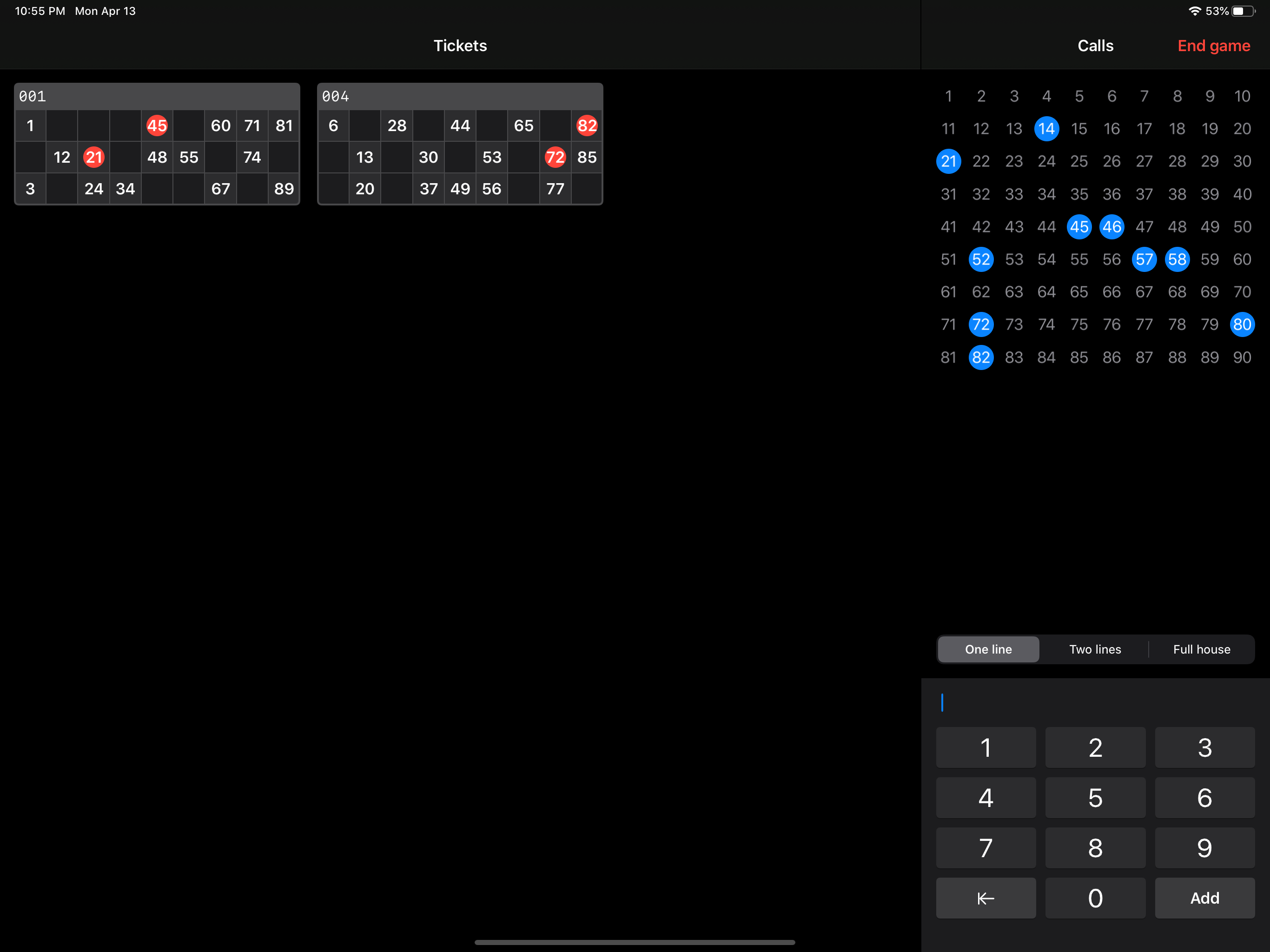Unmark called number 82 in the Calls grid
The image size is (1270, 952).
pos(981,357)
